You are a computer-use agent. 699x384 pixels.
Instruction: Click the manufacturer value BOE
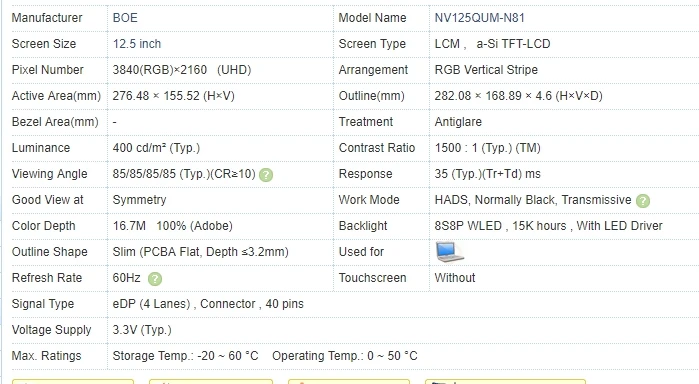click(x=125, y=18)
